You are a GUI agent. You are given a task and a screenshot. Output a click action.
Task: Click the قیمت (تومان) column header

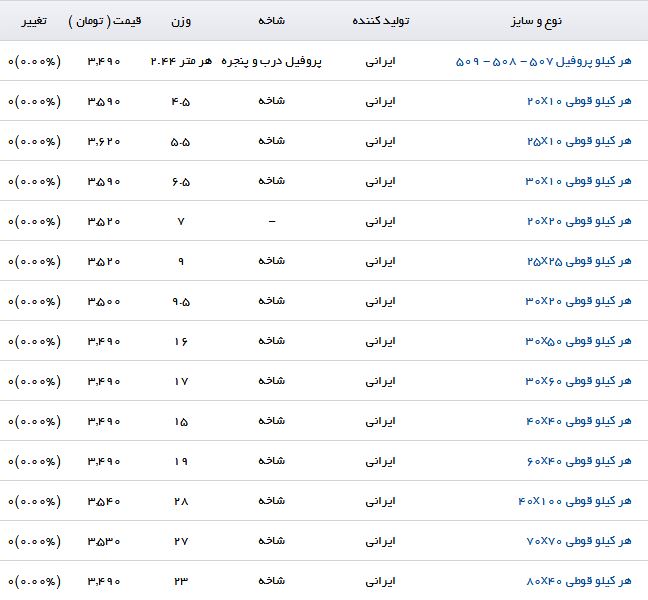pyautogui.click(x=105, y=21)
